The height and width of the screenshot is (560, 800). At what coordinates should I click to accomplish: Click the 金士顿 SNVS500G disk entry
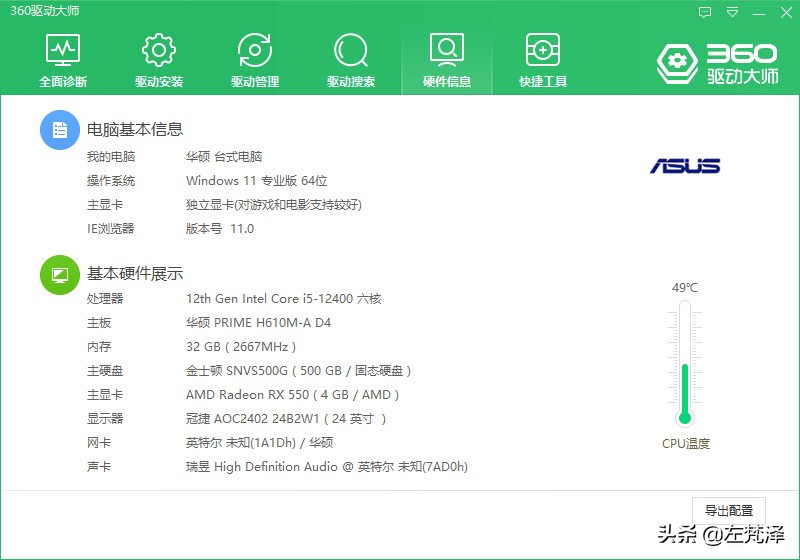click(298, 371)
